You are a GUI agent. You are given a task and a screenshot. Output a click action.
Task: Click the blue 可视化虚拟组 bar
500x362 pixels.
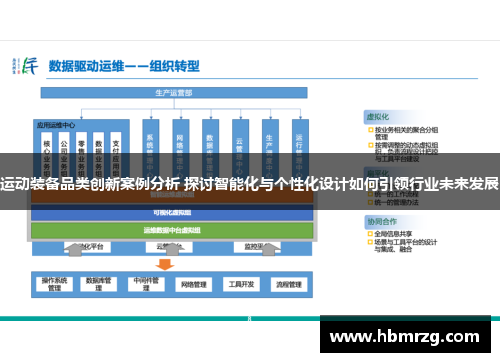pyautogui.click(x=172, y=213)
